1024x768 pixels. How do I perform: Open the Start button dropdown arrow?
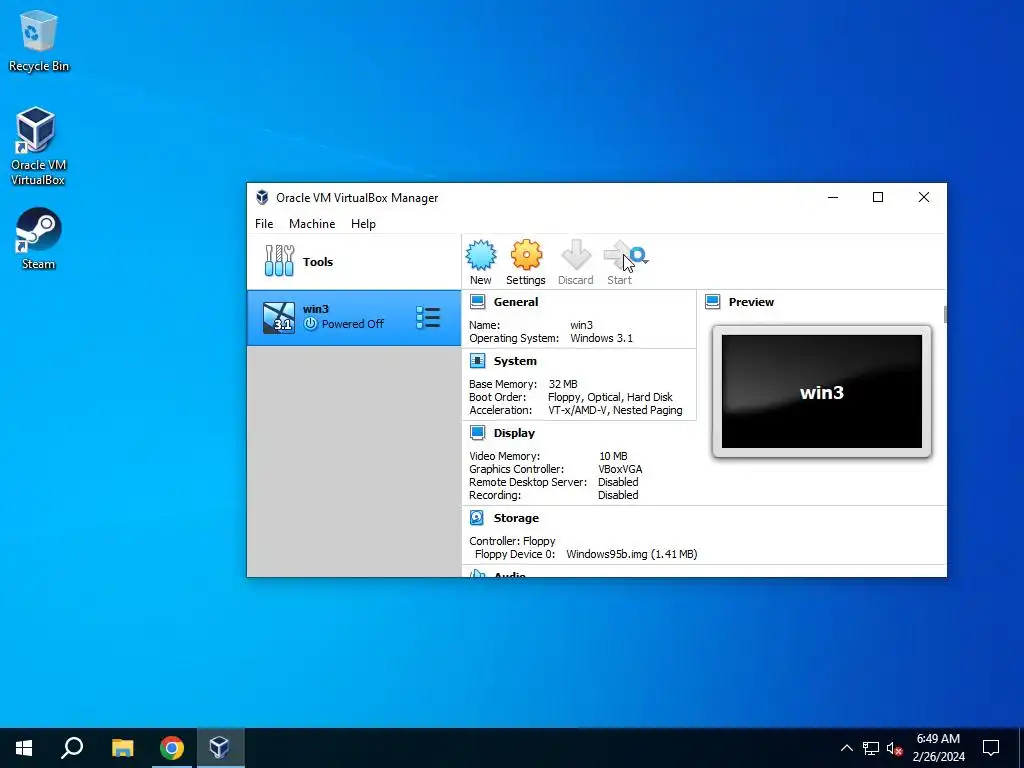tap(647, 261)
